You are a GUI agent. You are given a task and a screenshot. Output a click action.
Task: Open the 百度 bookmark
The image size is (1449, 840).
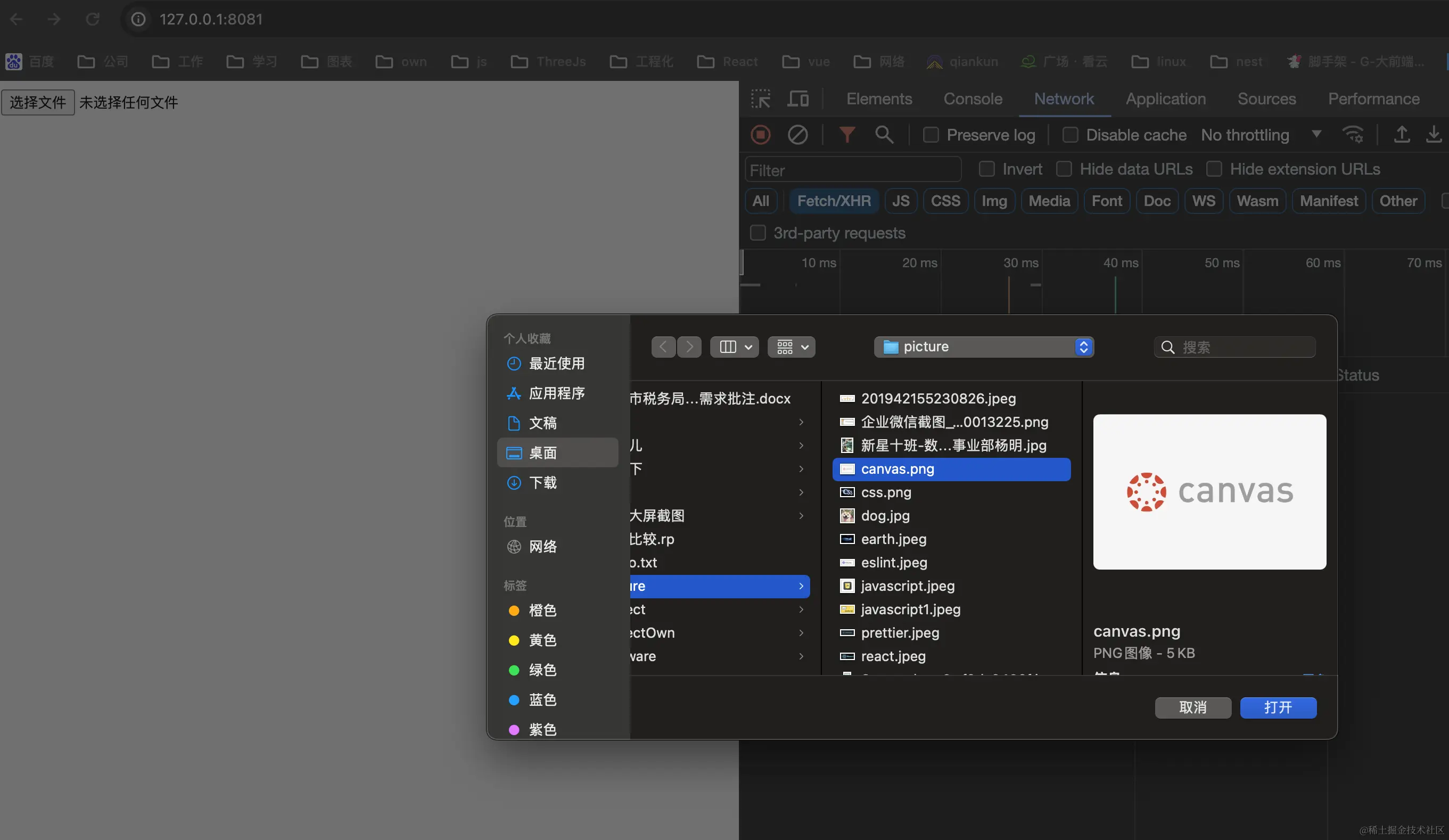tap(30, 62)
